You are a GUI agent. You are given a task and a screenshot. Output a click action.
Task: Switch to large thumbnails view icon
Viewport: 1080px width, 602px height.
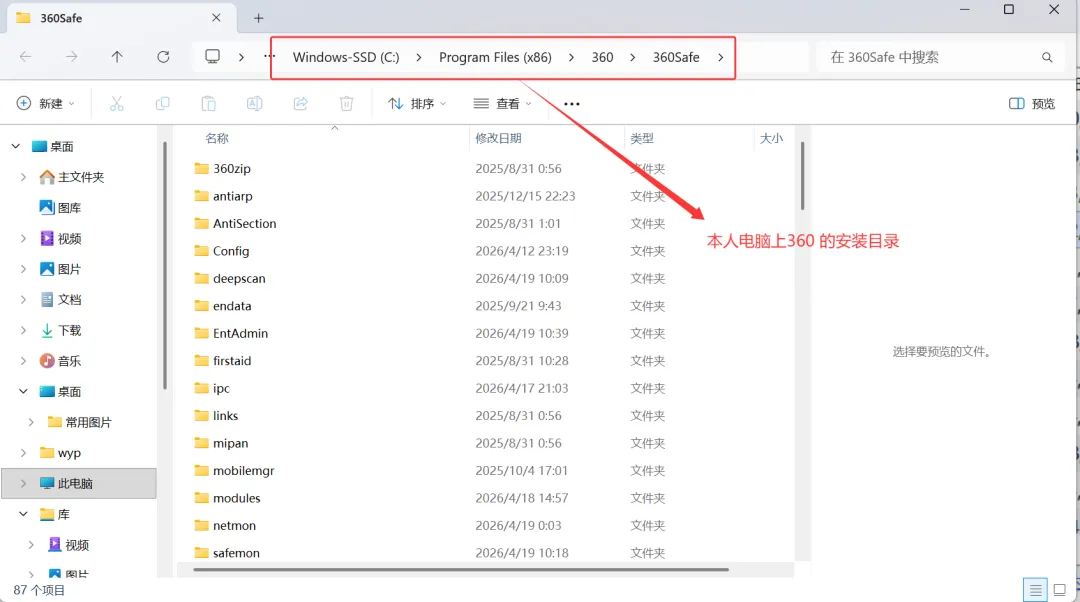pyautogui.click(x=1060, y=590)
